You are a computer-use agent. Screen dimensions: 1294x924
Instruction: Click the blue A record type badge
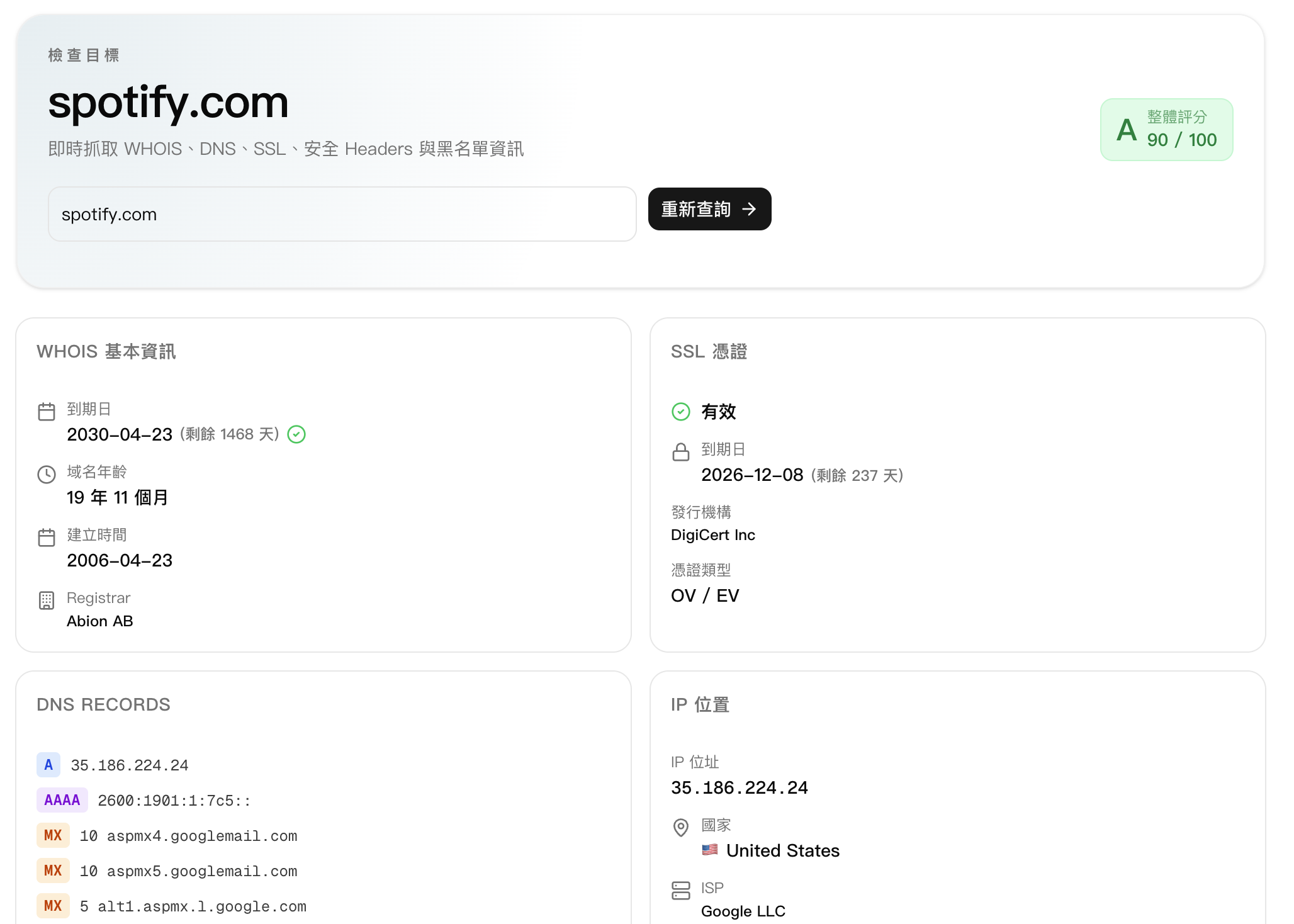[48, 765]
